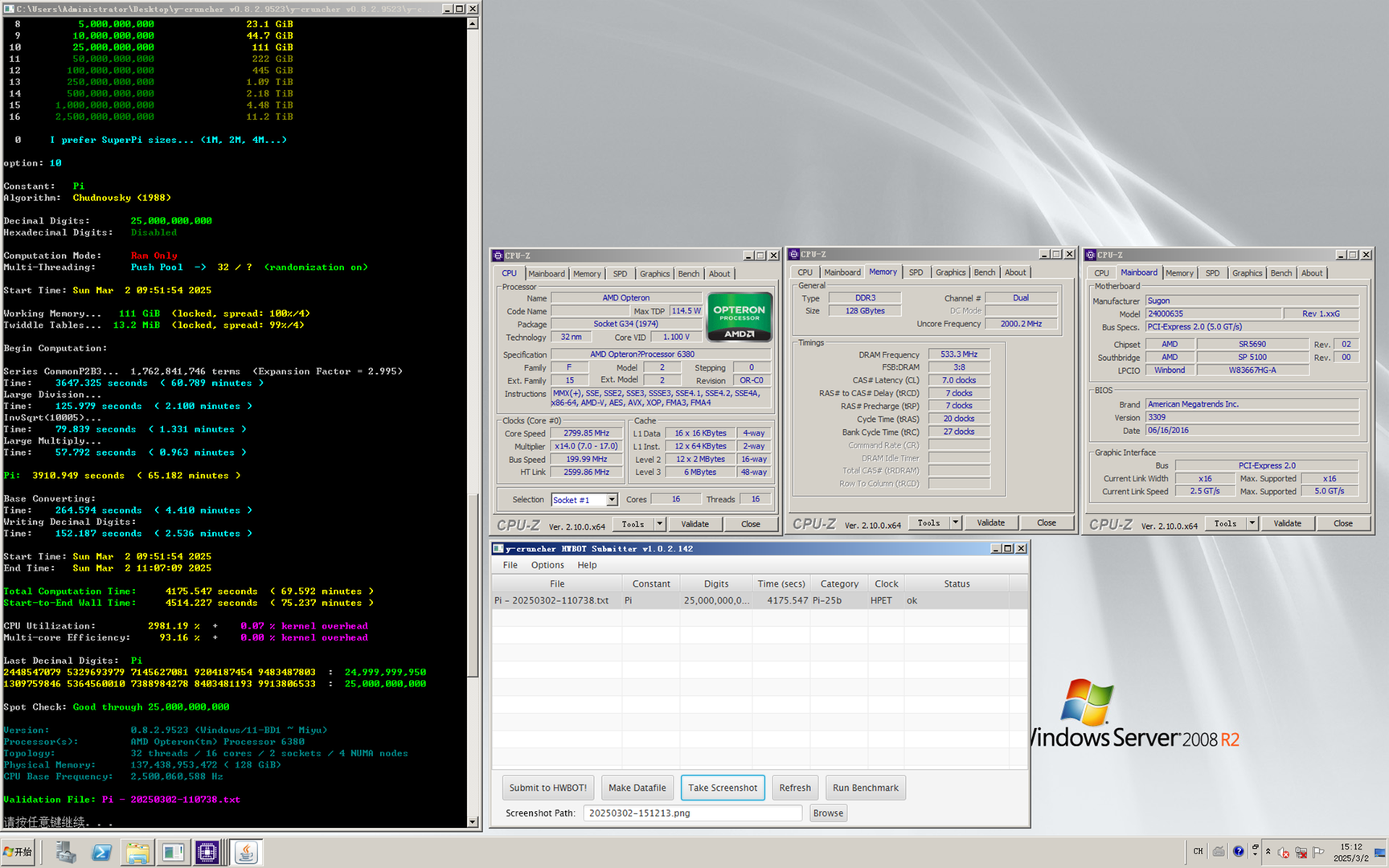Screen dimensions: 1389x868
Task: Open the Options menu in HWBOT Submitter
Action: [547, 565]
